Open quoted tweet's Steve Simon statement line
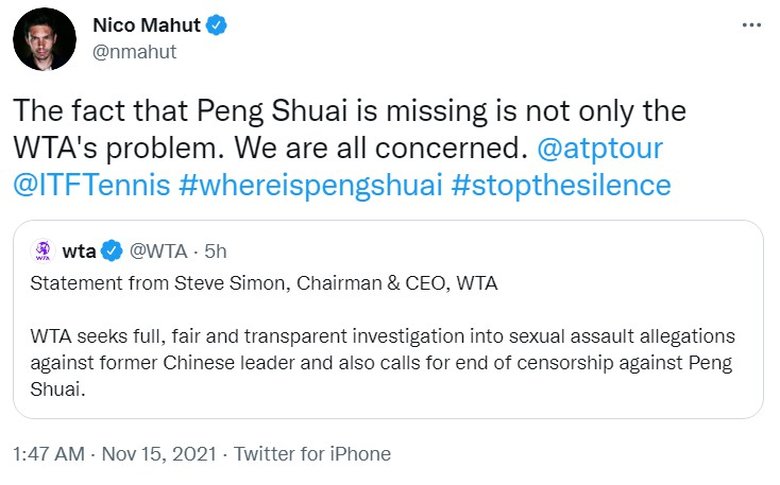Screen dimensions: 780x485 click(264, 284)
